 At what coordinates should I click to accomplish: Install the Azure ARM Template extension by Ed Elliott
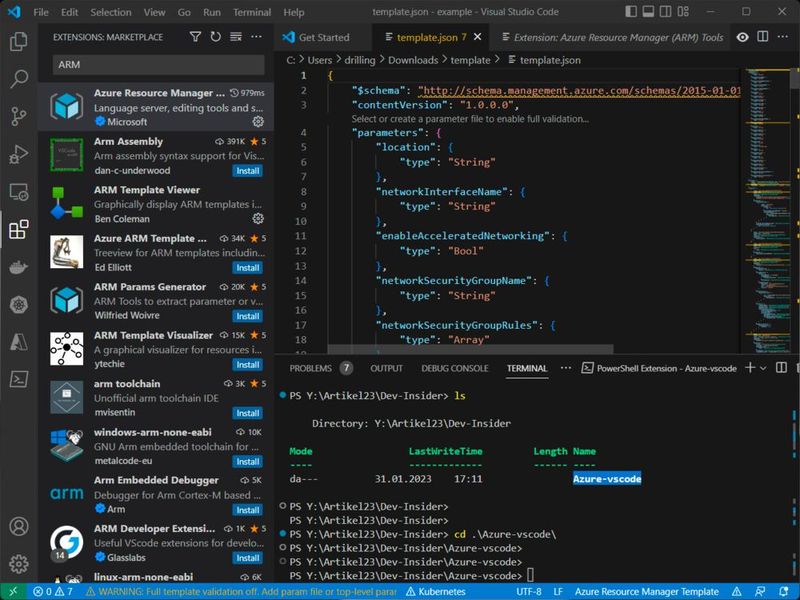(248, 268)
